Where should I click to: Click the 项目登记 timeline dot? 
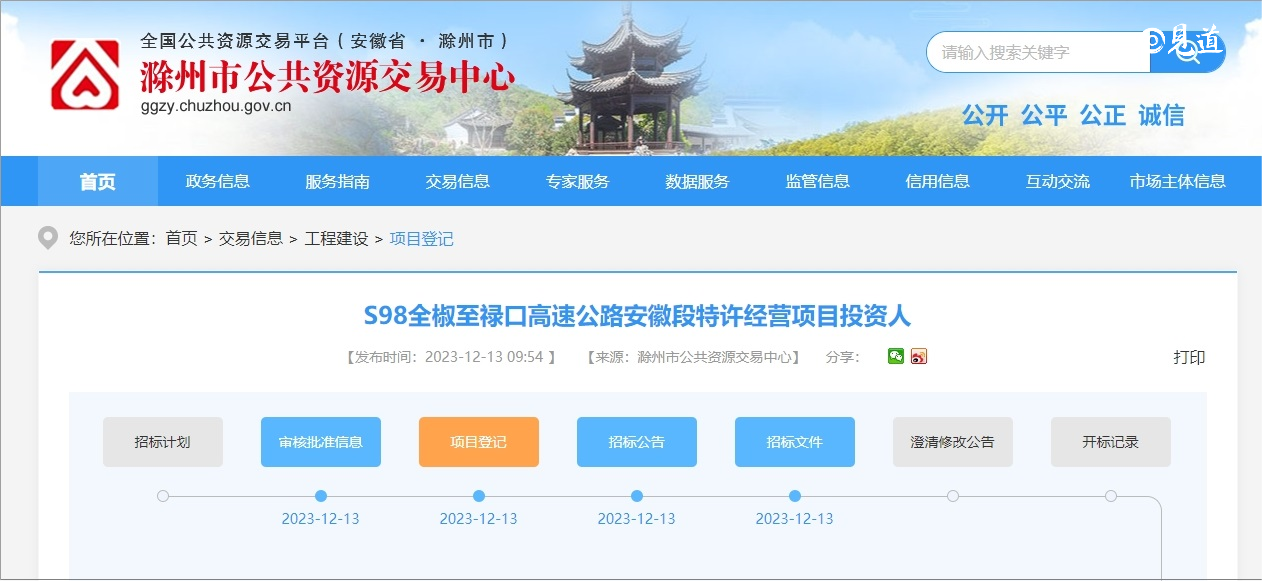(479, 496)
